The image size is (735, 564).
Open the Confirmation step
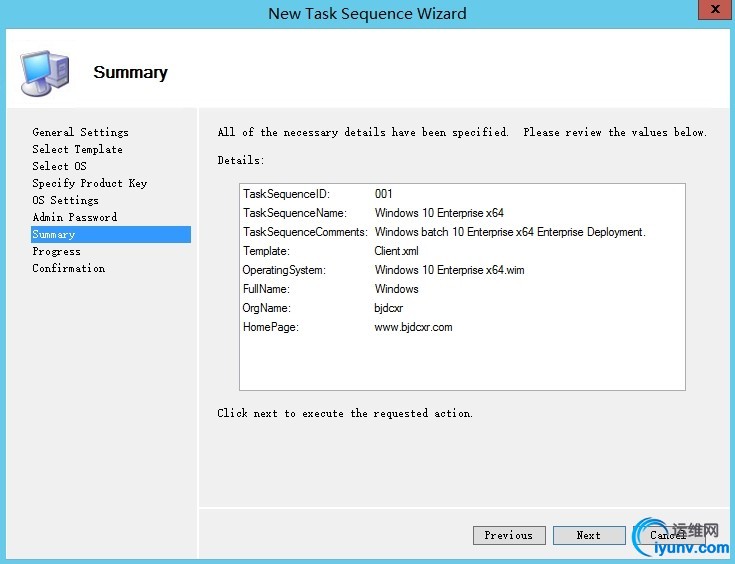[68, 268]
